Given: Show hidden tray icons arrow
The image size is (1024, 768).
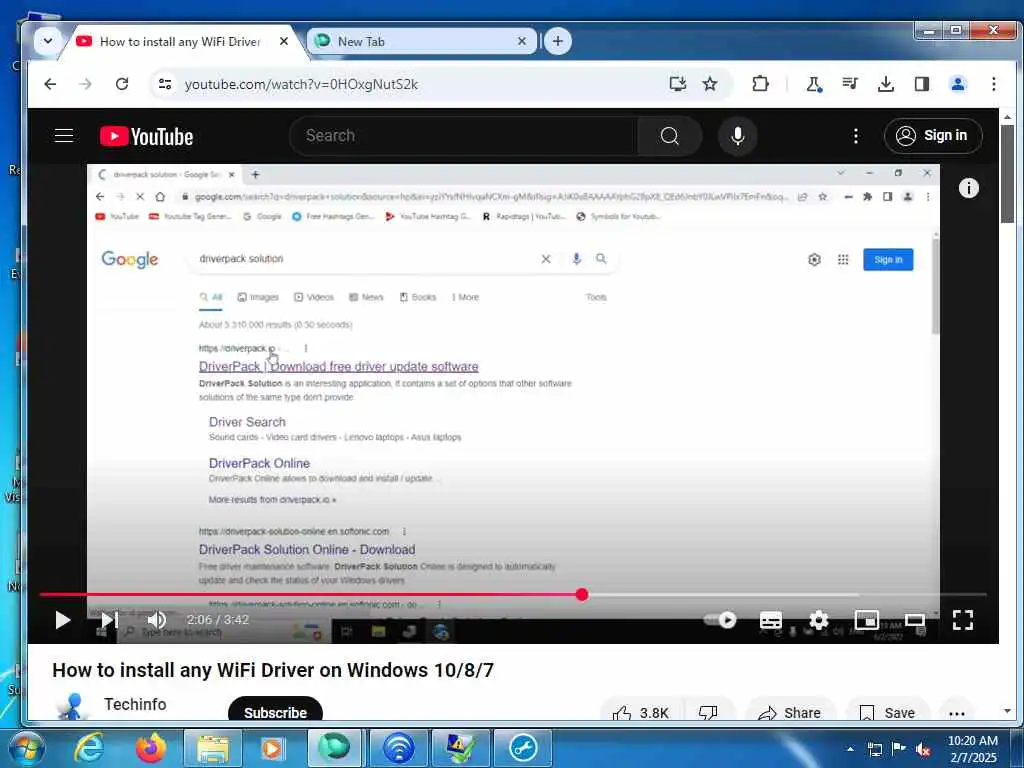Looking at the screenshot, I should pyautogui.click(x=850, y=749).
